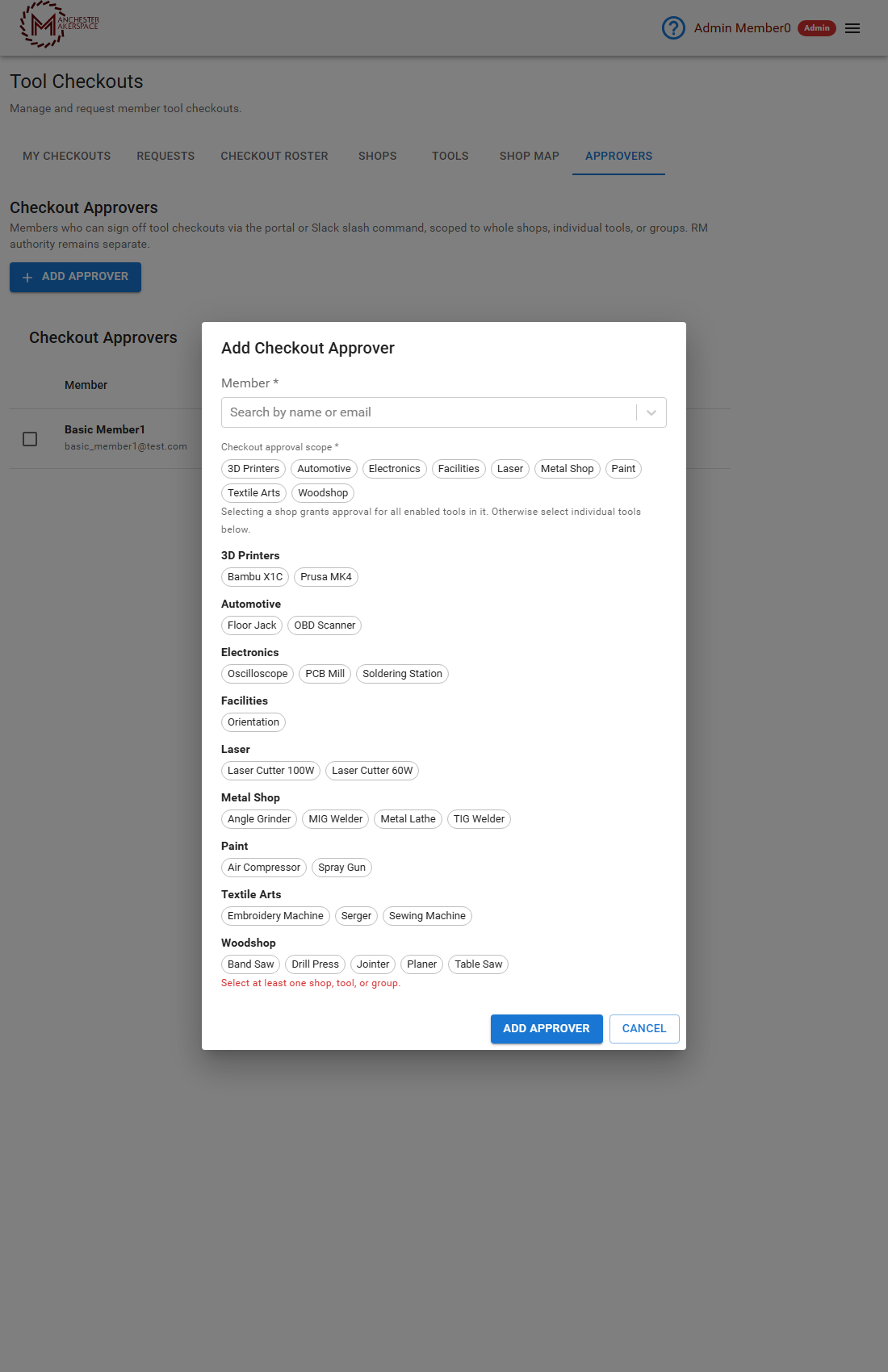Click the Manchester Makerspace logo
This screenshot has width=888, height=1372.
pos(59,24)
